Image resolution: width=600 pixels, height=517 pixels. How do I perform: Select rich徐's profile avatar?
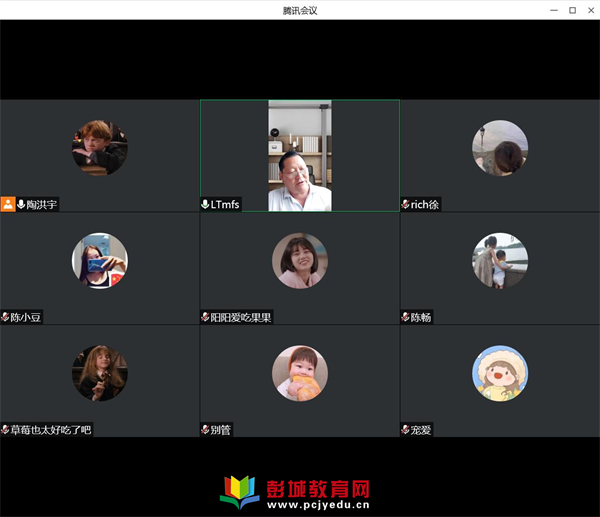pyautogui.click(x=500, y=148)
